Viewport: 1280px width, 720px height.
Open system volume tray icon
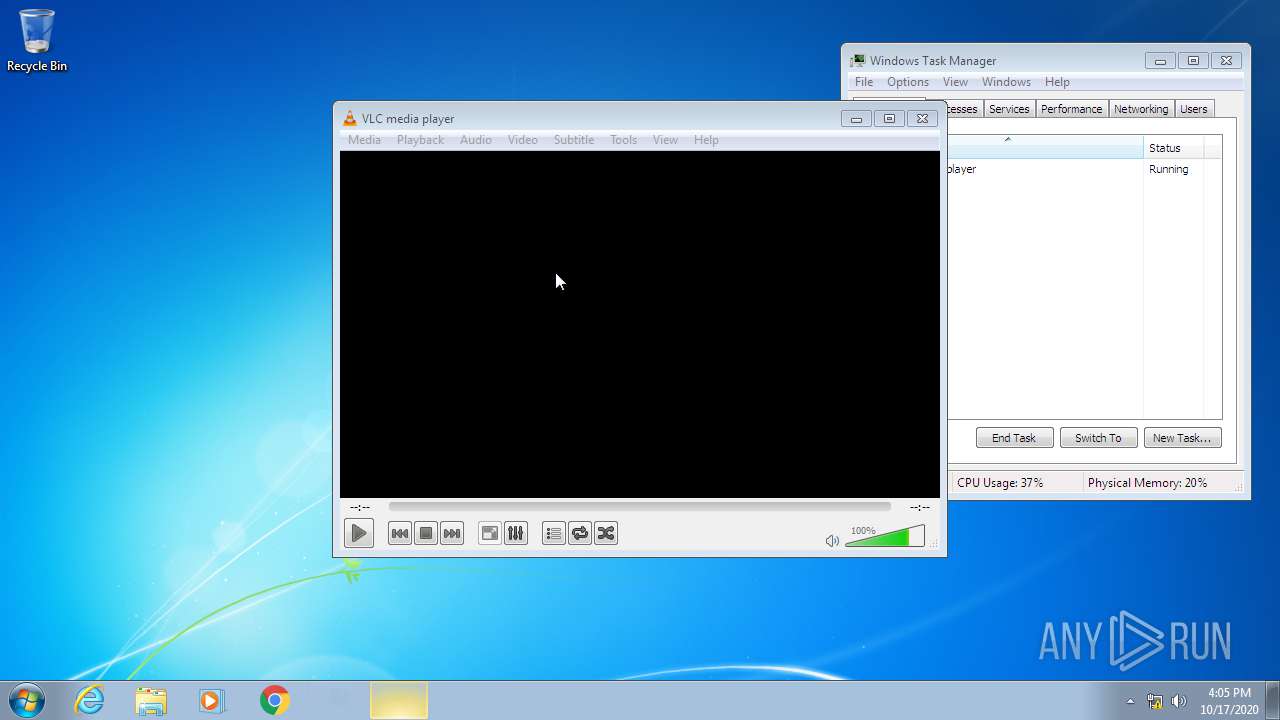point(1179,701)
